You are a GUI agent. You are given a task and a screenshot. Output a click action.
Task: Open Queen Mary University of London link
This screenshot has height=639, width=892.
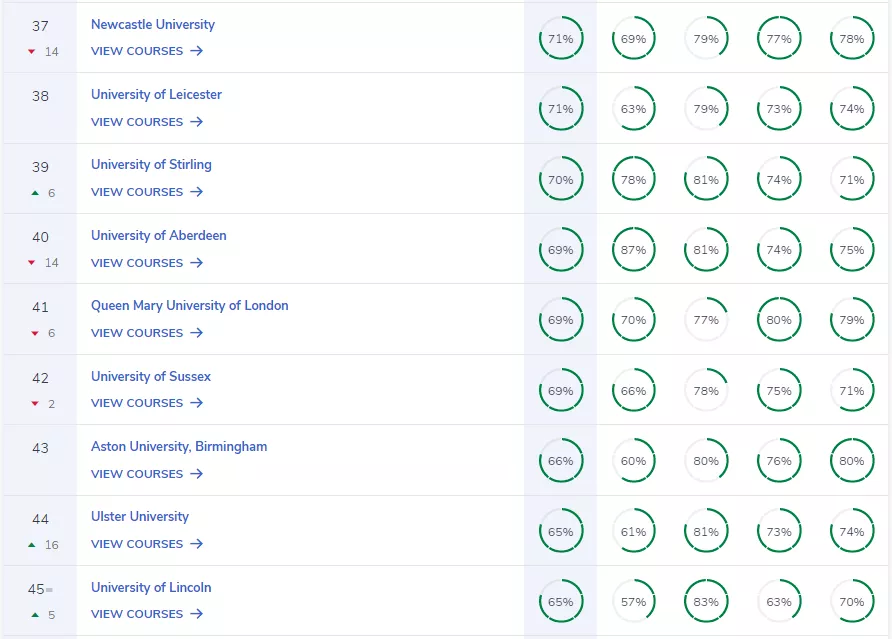click(x=189, y=305)
